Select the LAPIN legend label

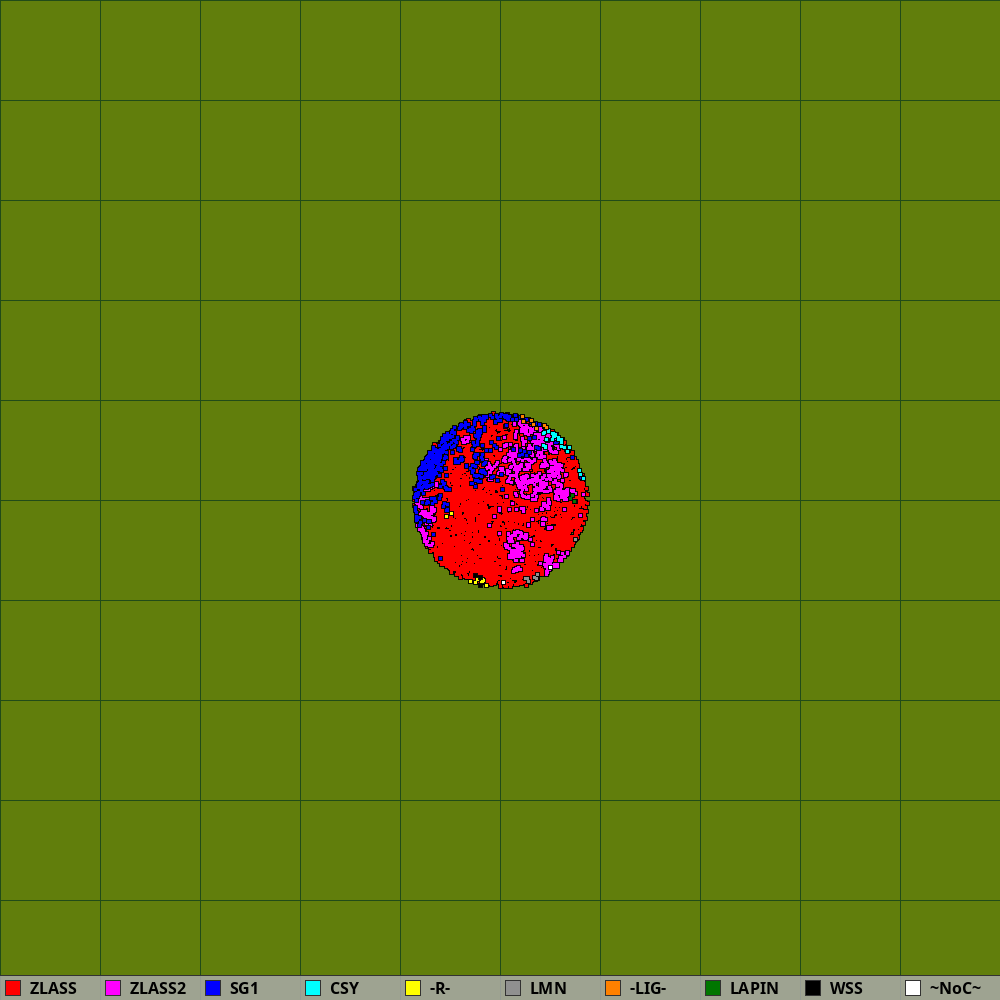(754, 989)
